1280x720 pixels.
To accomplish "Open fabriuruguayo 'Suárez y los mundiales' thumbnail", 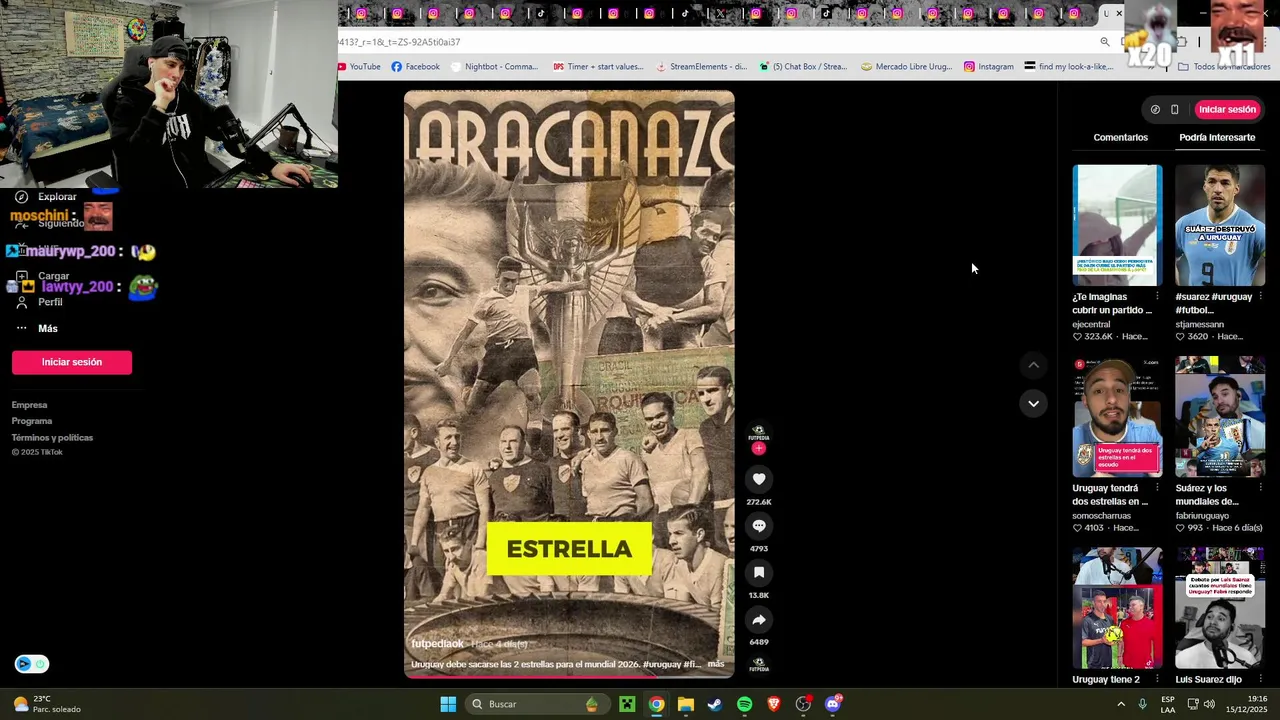I will click(x=1219, y=417).
